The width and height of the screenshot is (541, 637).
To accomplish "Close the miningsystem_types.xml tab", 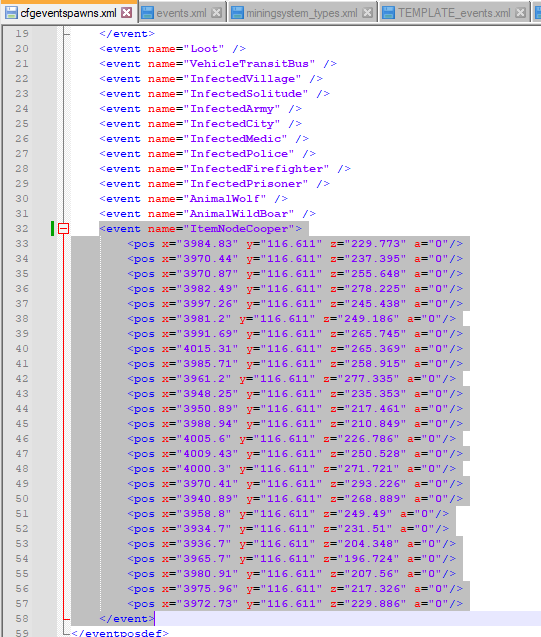I will pos(368,13).
